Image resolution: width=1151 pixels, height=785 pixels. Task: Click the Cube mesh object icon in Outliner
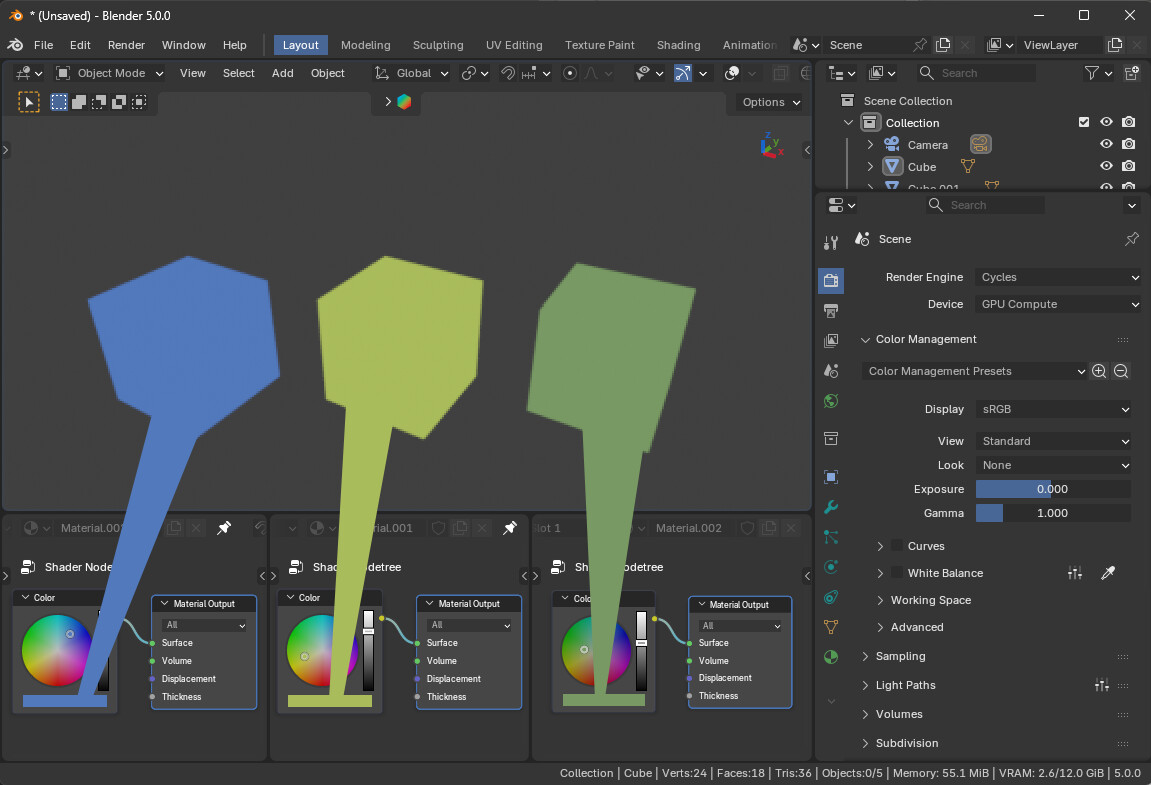[892, 167]
